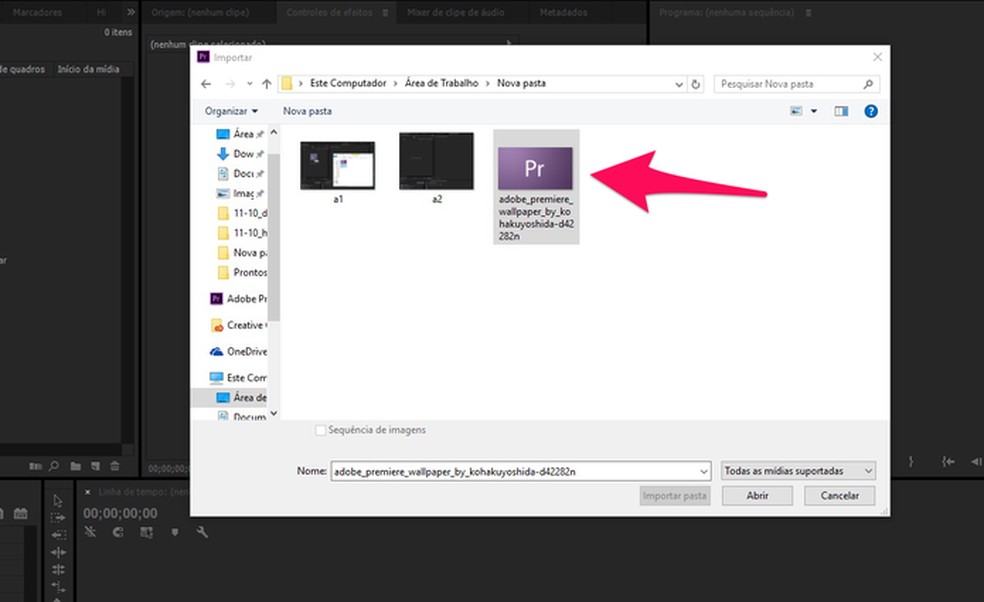Select the Track Select Forward tool

[x=58, y=518]
